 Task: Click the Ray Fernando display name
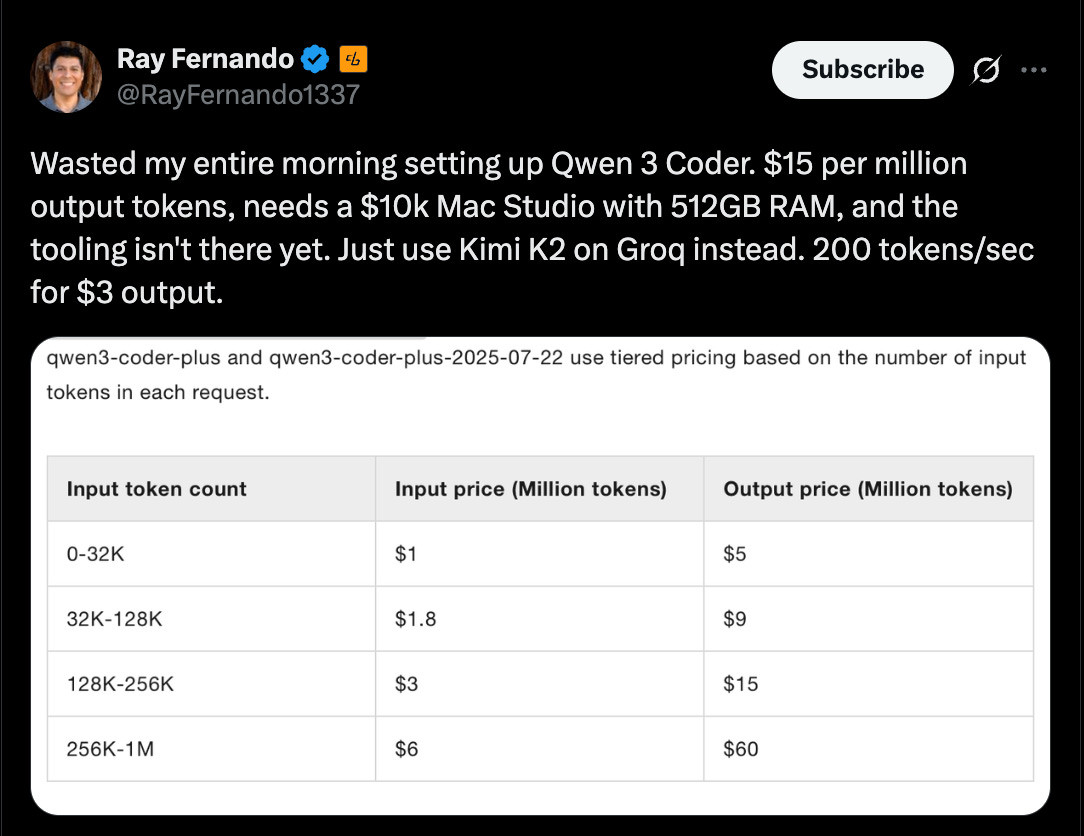tap(205, 59)
